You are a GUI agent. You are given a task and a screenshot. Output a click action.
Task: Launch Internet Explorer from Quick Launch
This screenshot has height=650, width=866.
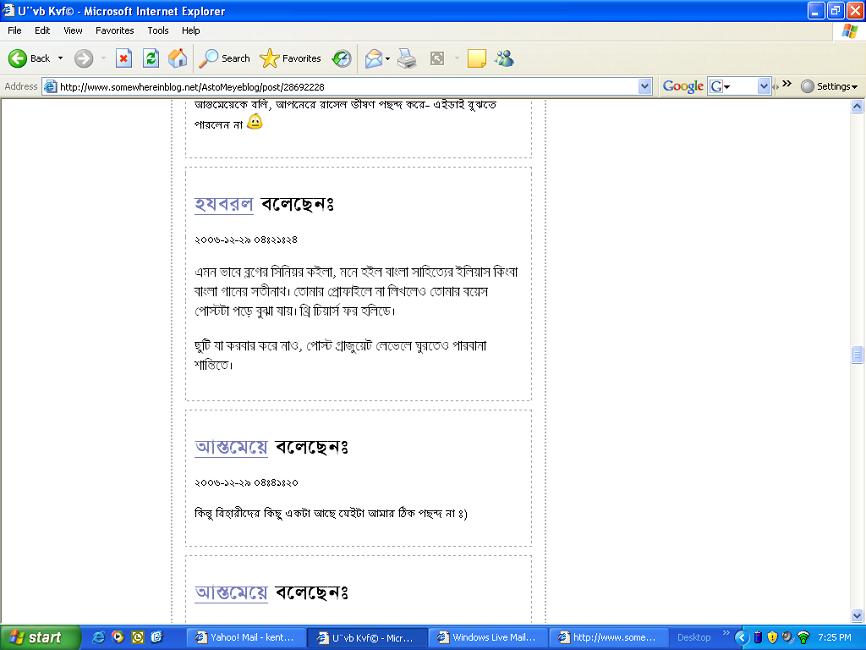tap(99, 637)
